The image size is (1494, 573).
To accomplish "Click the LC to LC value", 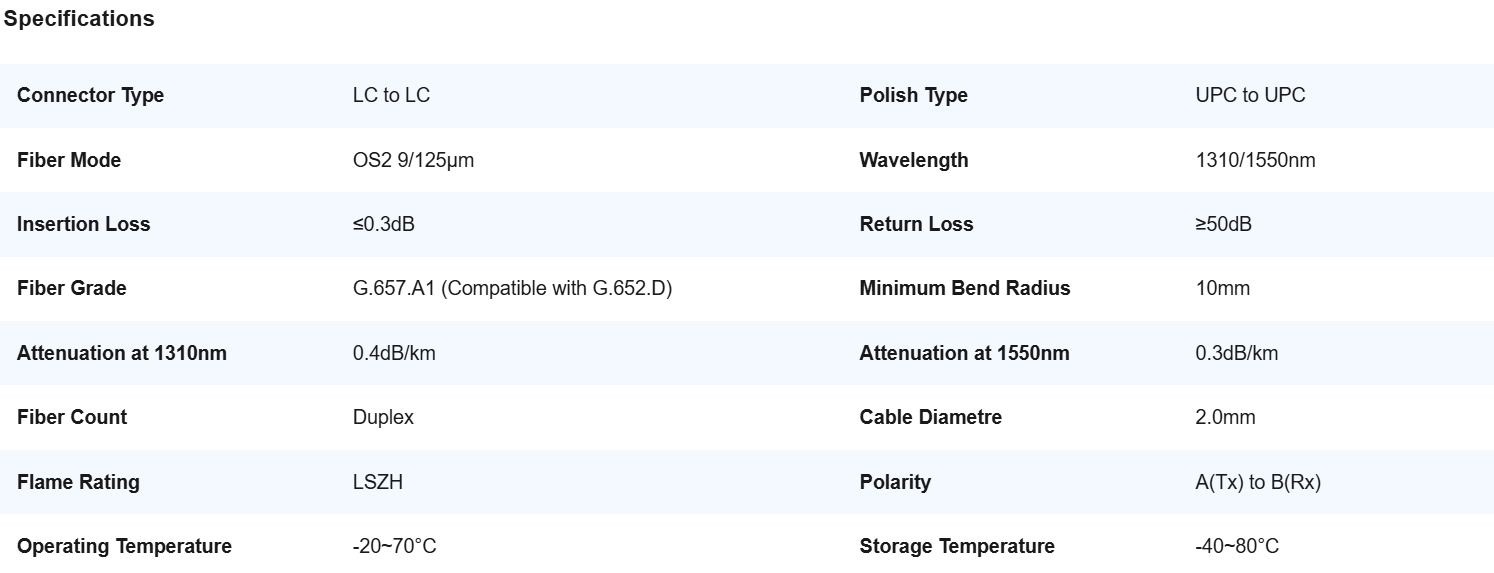I will tap(391, 96).
